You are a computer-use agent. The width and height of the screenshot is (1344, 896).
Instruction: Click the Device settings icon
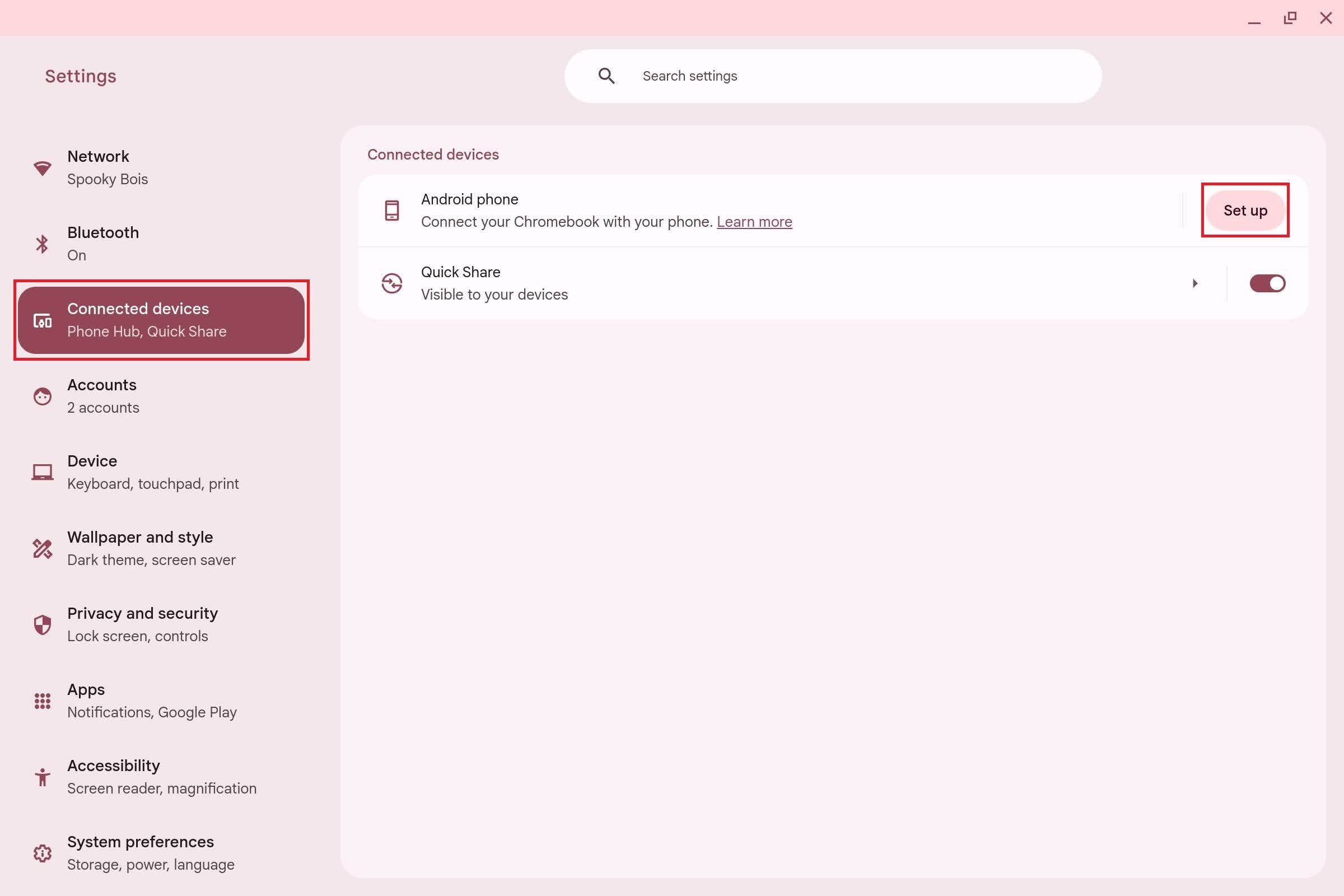pyautogui.click(x=41, y=472)
